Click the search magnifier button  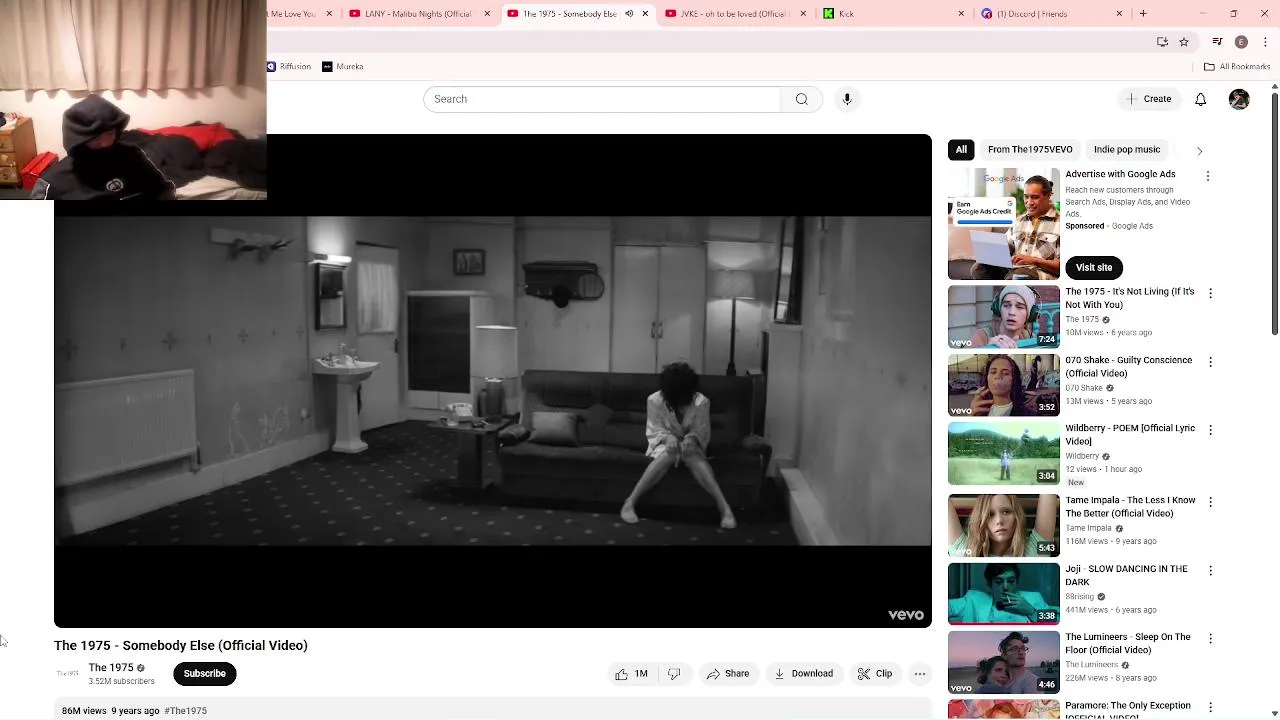coord(801,99)
